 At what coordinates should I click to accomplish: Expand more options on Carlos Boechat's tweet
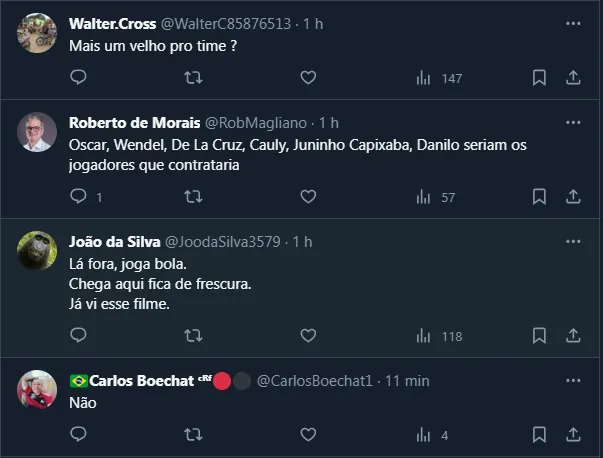click(x=573, y=380)
